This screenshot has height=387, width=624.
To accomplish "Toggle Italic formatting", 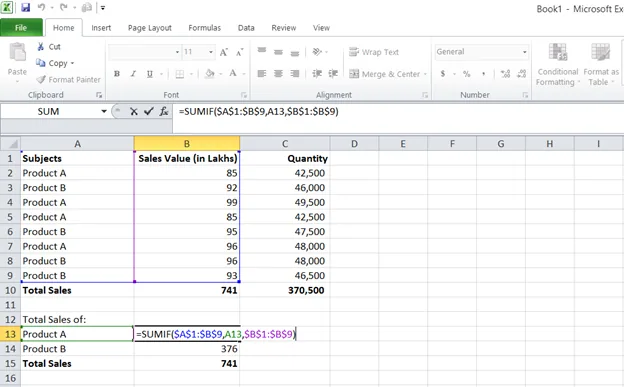I will pyautogui.click(x=133, y=74).
